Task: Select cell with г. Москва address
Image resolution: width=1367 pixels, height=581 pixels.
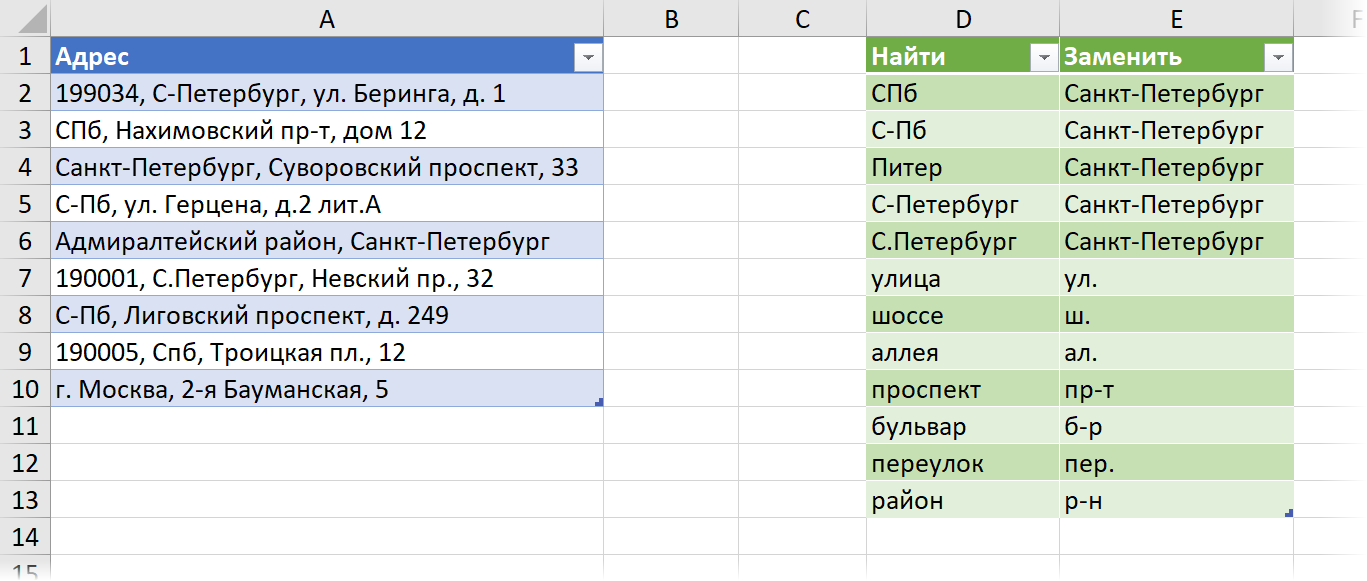Action: pos(327,390)
